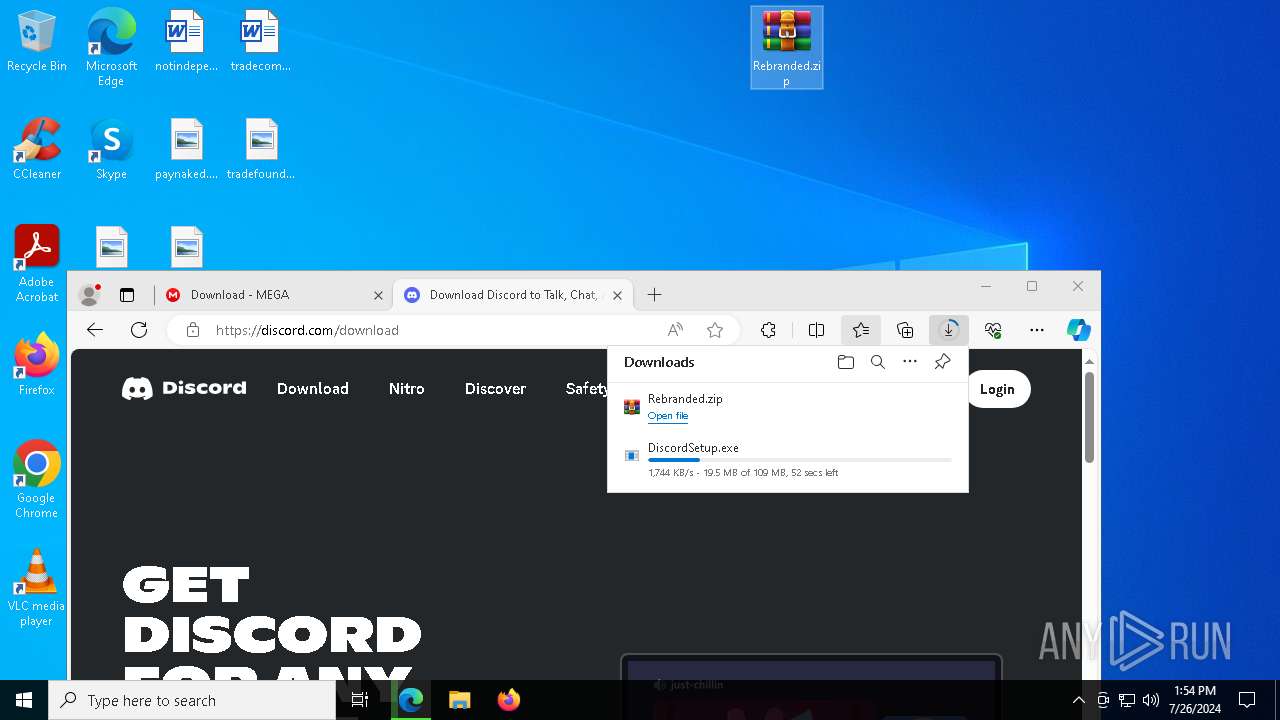The height and width of the screenshot is (720, 1280).
Task: Search downloads in Downloads panel
Action: point(878,362)
